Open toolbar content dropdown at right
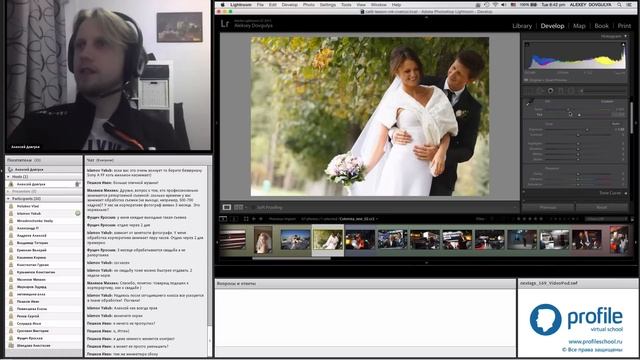The width and height of the screenshot is (640, 360). pyautogui.click(x=514, y=207)
